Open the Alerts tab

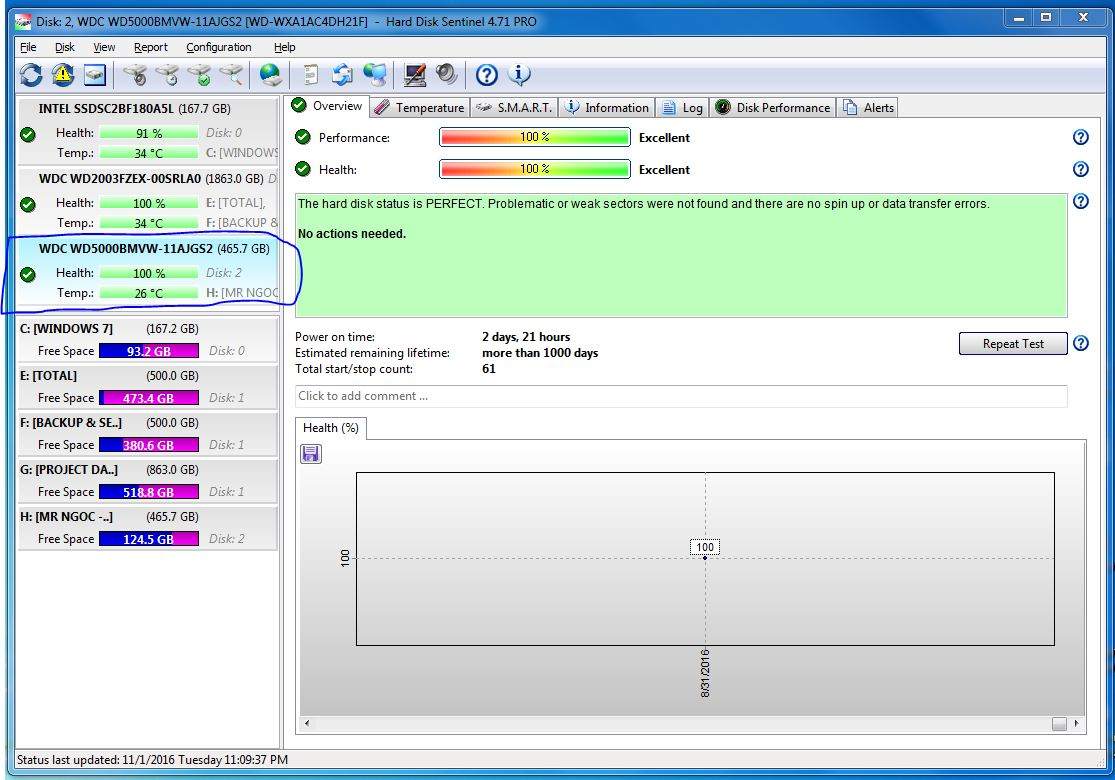click(x=868, y=107)
